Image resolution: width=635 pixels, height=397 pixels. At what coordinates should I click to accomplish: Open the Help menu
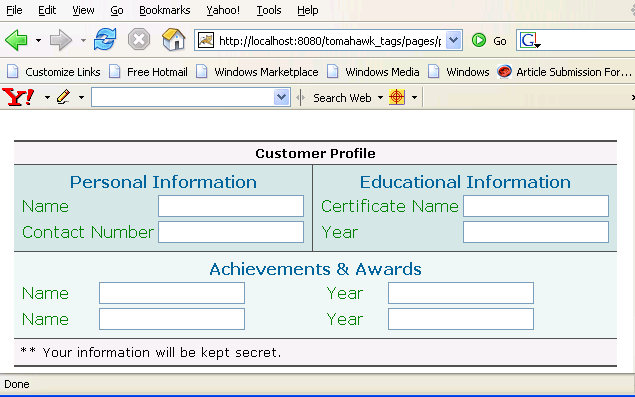(307, 10)
